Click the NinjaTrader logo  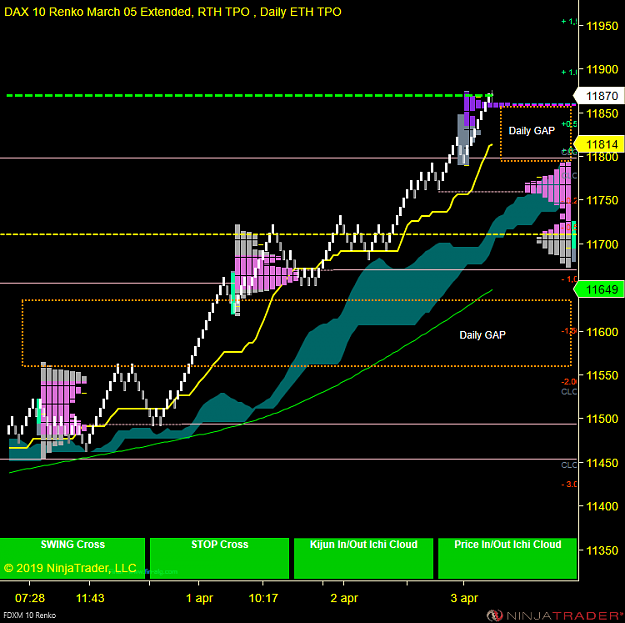click(555, 615)
